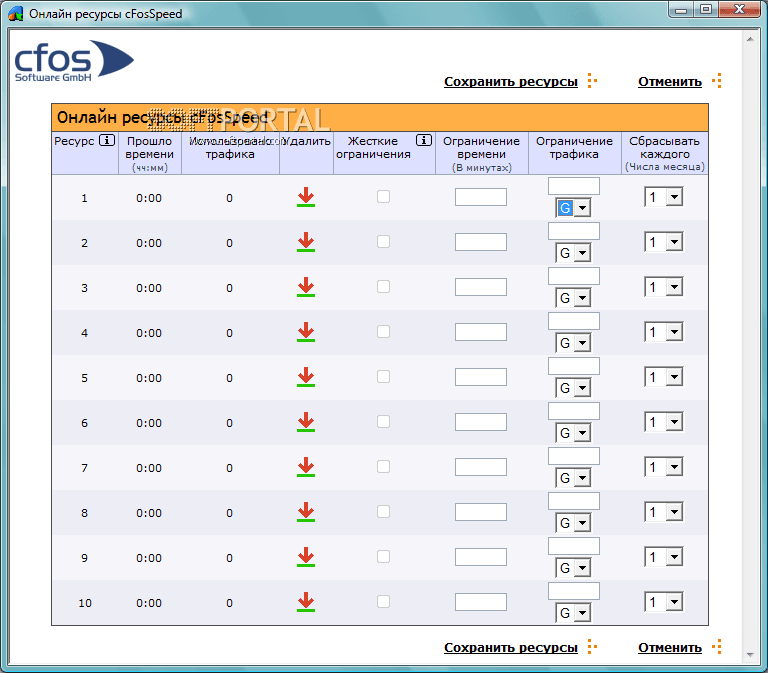Enable hard limits checkbox for resource 5
768x673 pixels.
[x=384, y=377]
